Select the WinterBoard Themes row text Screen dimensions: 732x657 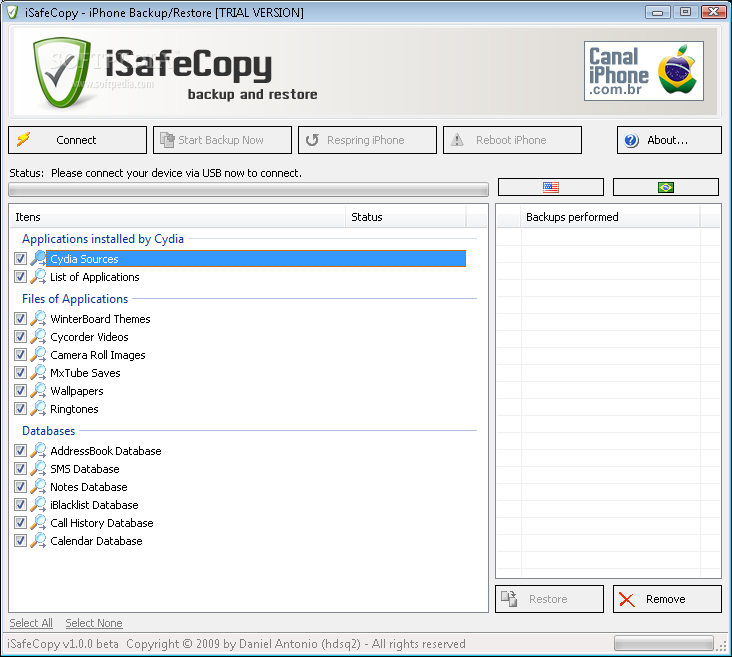point(100,319)
